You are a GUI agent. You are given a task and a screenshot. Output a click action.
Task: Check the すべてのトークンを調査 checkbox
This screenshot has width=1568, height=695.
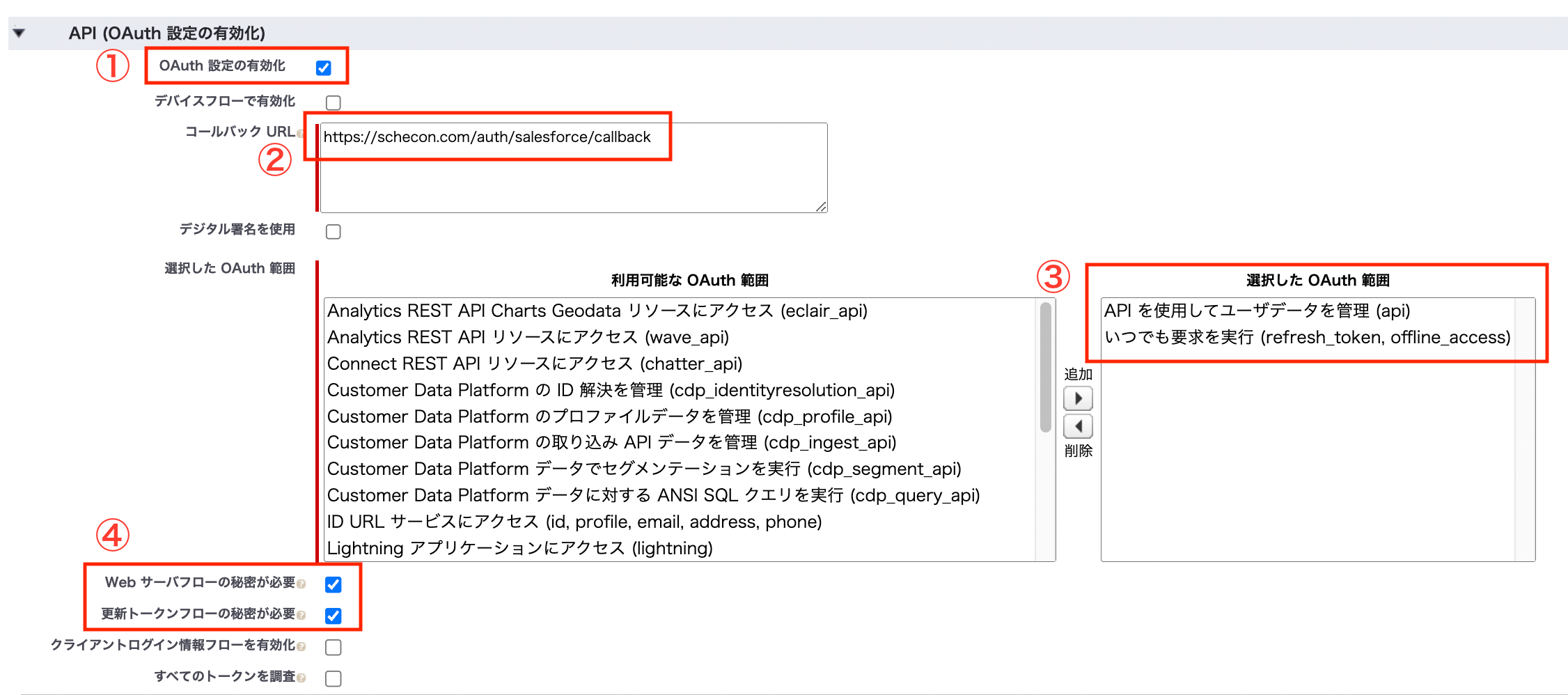tap(334, 678)
